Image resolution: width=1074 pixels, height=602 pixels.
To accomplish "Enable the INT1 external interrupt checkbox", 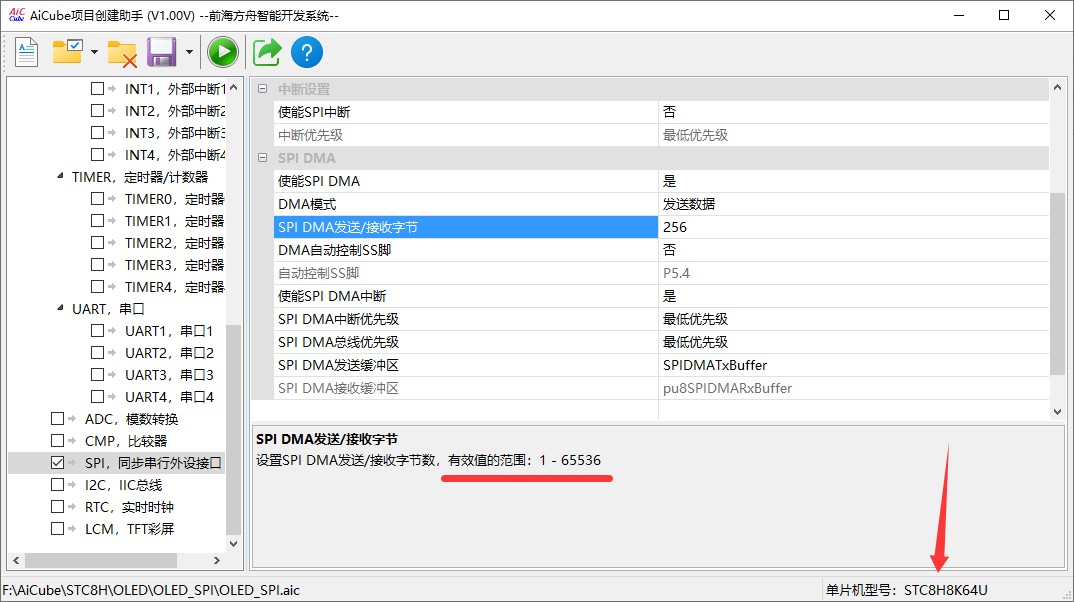I will tap(97, 88).
